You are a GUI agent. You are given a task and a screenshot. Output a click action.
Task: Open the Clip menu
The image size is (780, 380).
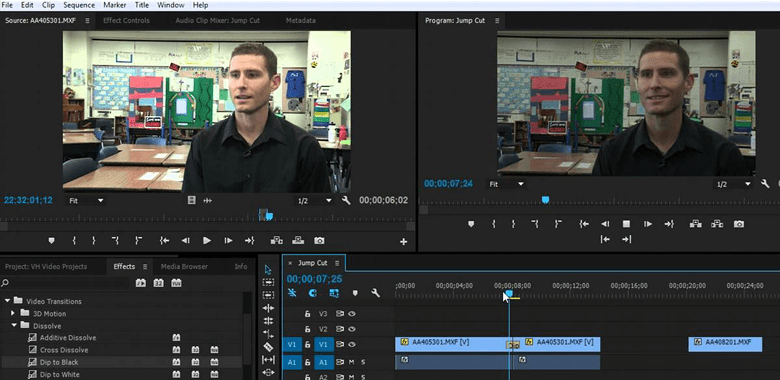tap(48, 5)
